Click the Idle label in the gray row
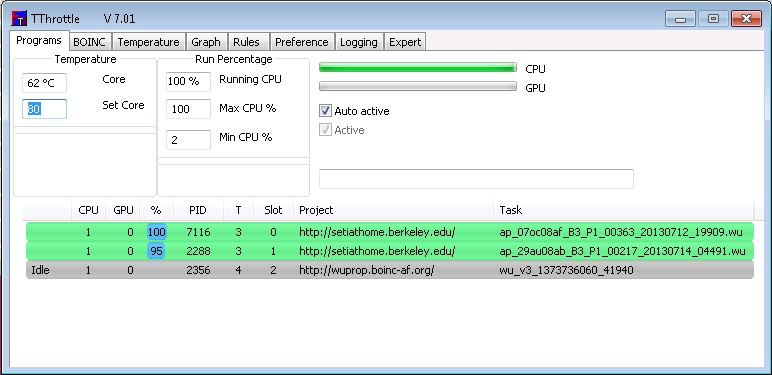 point(40,270)
